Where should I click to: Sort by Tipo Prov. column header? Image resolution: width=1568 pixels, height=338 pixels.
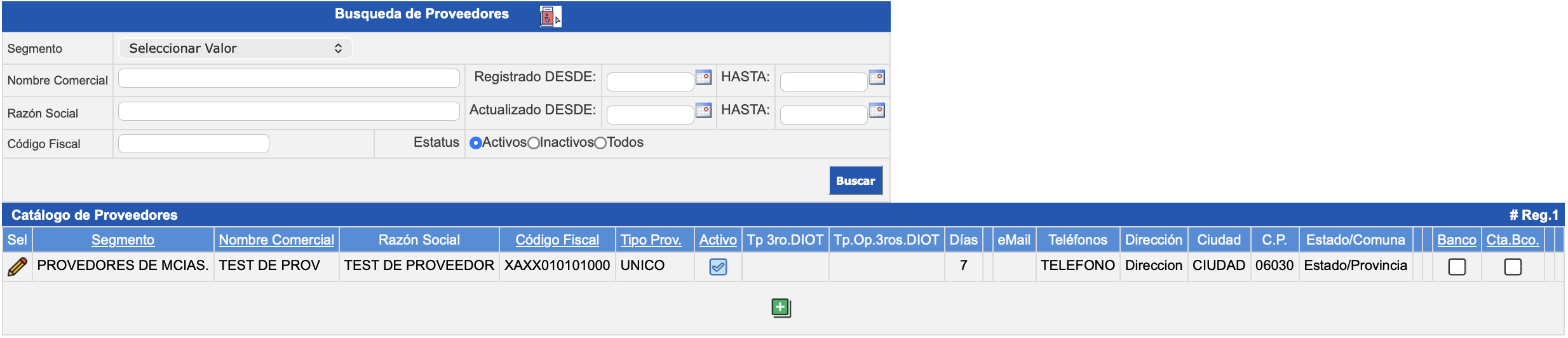(651, 240)
